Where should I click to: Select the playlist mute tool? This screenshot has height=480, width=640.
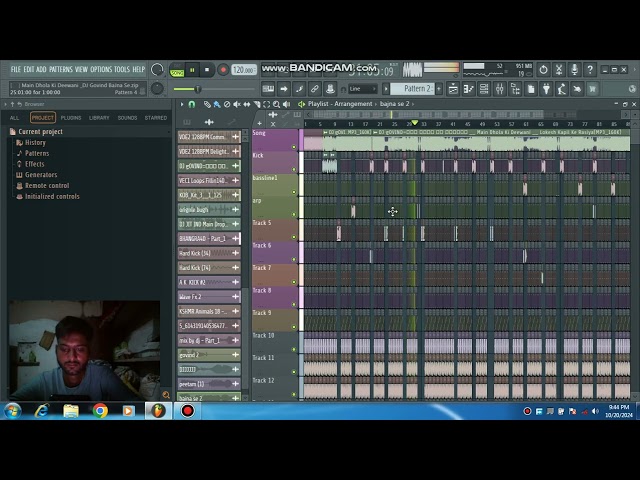click(237, 104)
